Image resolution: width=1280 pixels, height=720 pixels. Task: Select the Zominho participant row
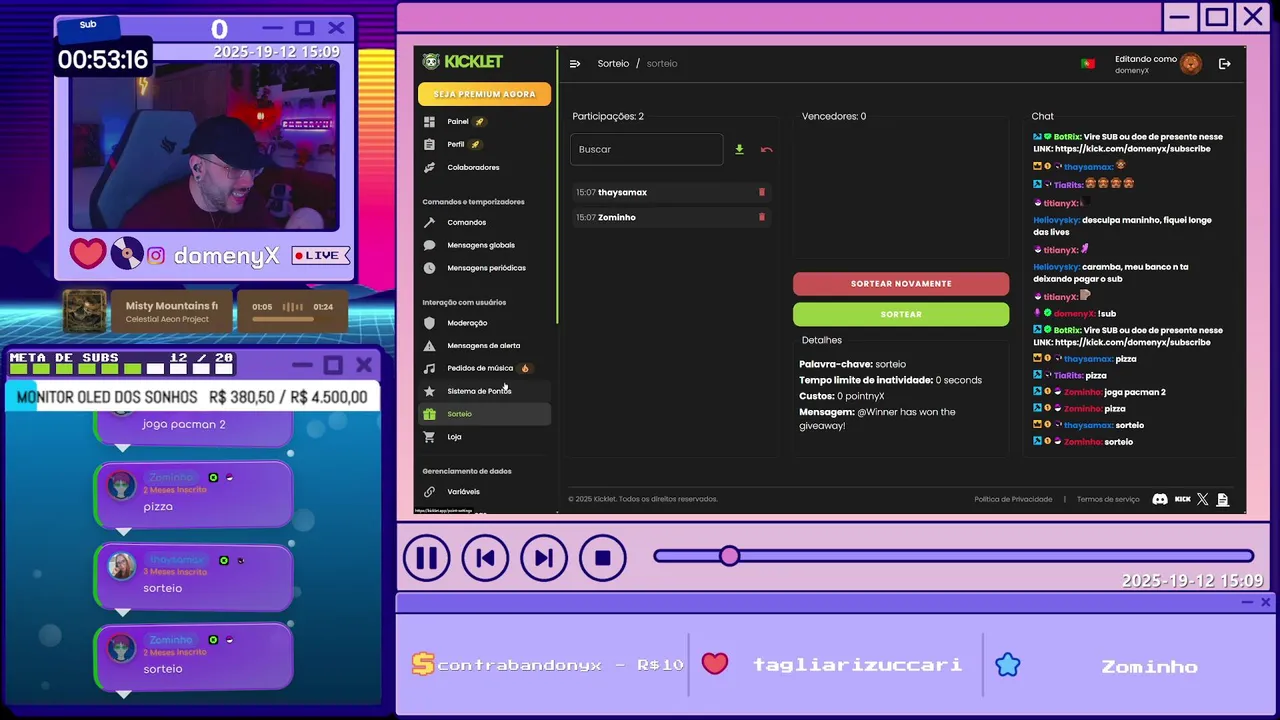click(x=672, y=217)
